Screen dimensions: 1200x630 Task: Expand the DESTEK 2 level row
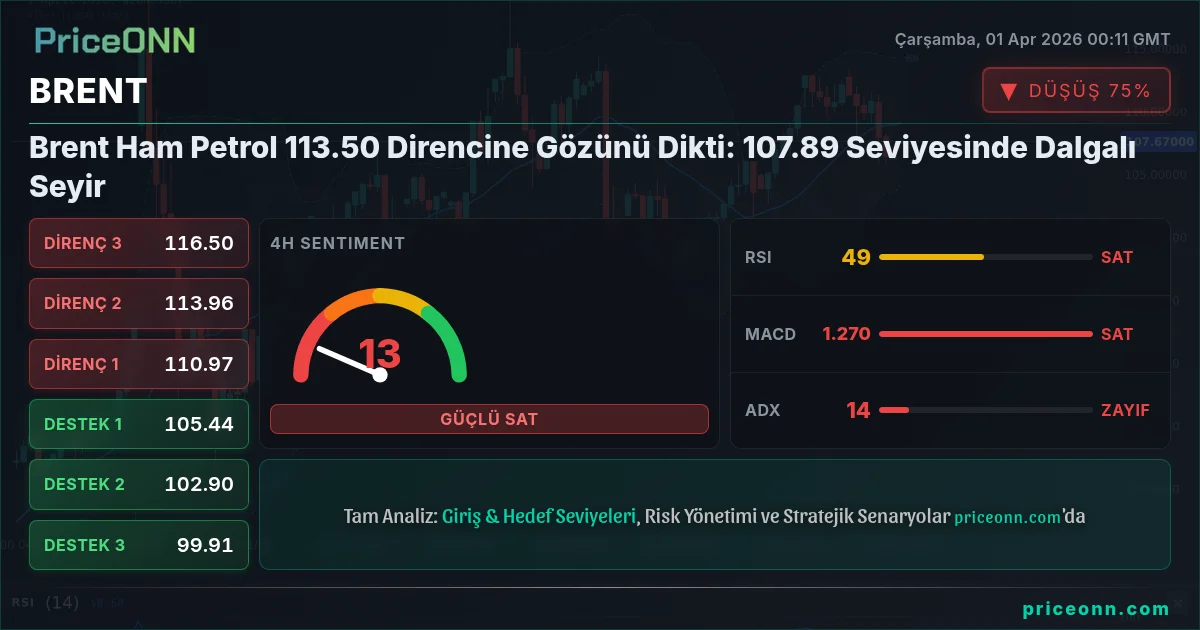[138, 484]
